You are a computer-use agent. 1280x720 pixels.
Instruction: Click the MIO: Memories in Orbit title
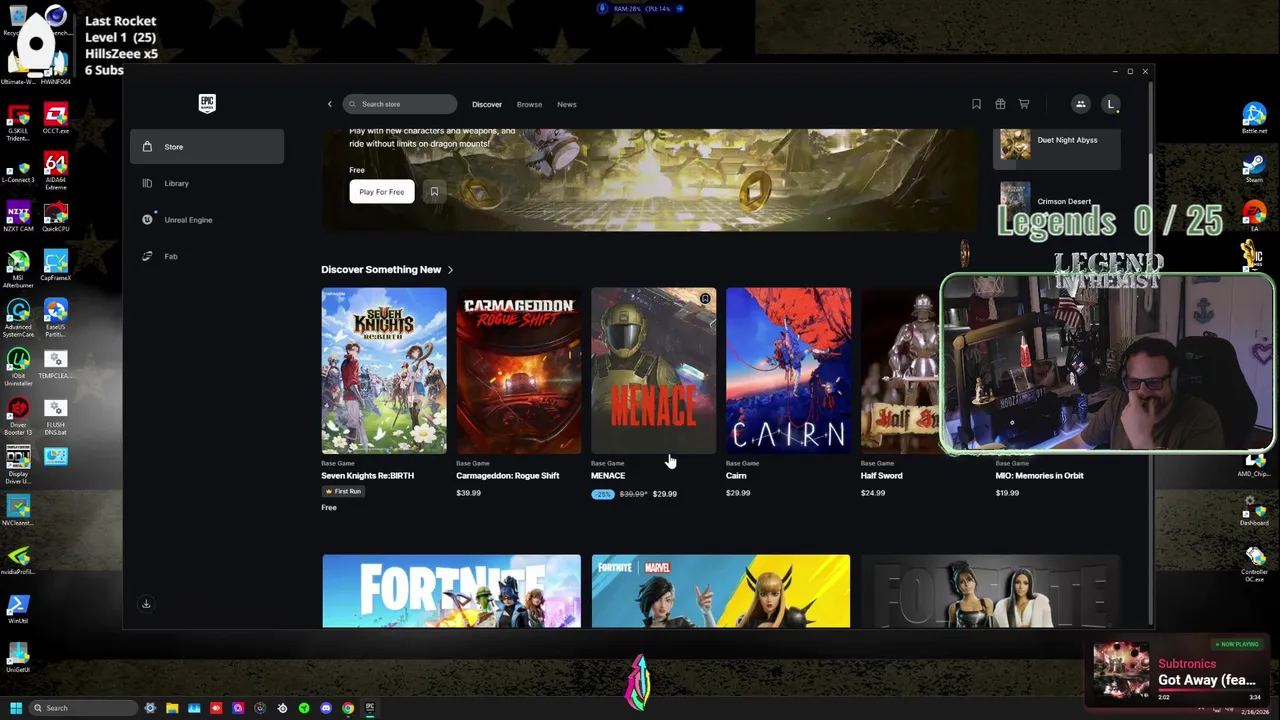pyautogui.click(x=1039, y=476)
